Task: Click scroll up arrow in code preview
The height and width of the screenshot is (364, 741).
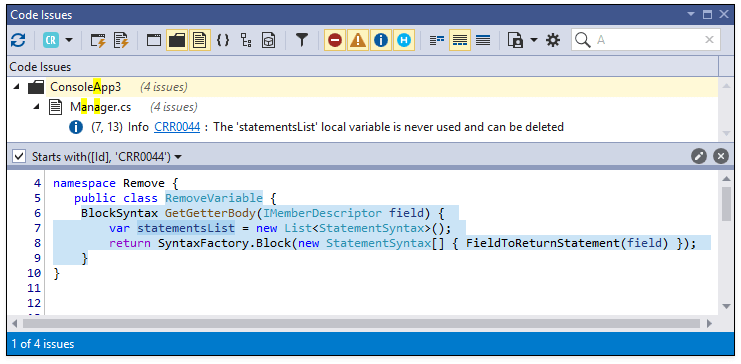Action: click(x=726, y=178)
